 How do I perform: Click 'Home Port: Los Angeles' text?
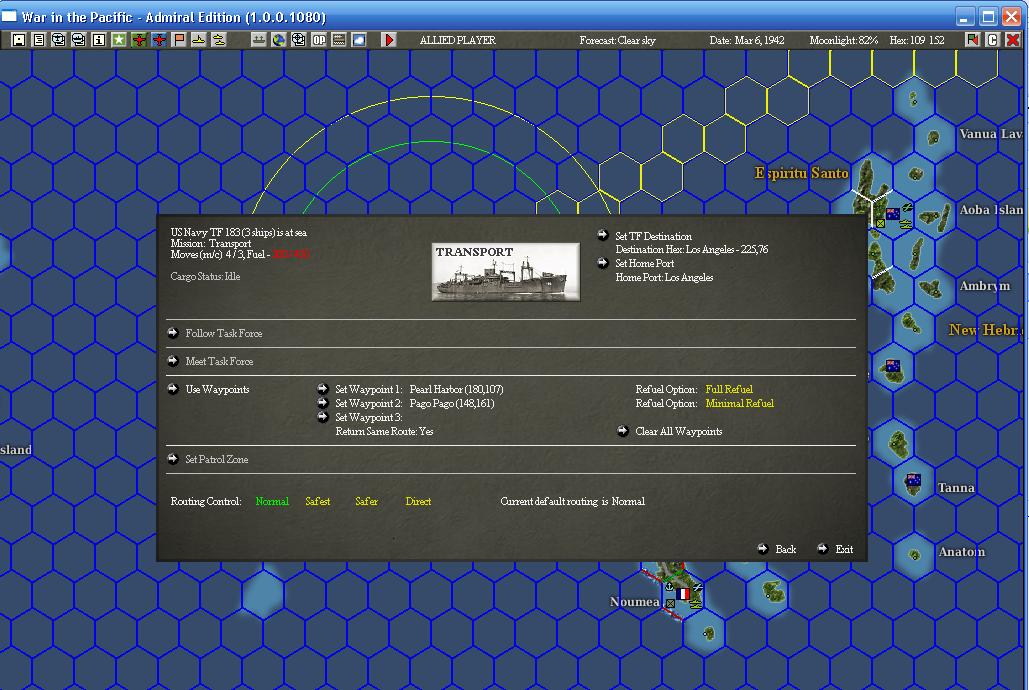tap(664, 278)
